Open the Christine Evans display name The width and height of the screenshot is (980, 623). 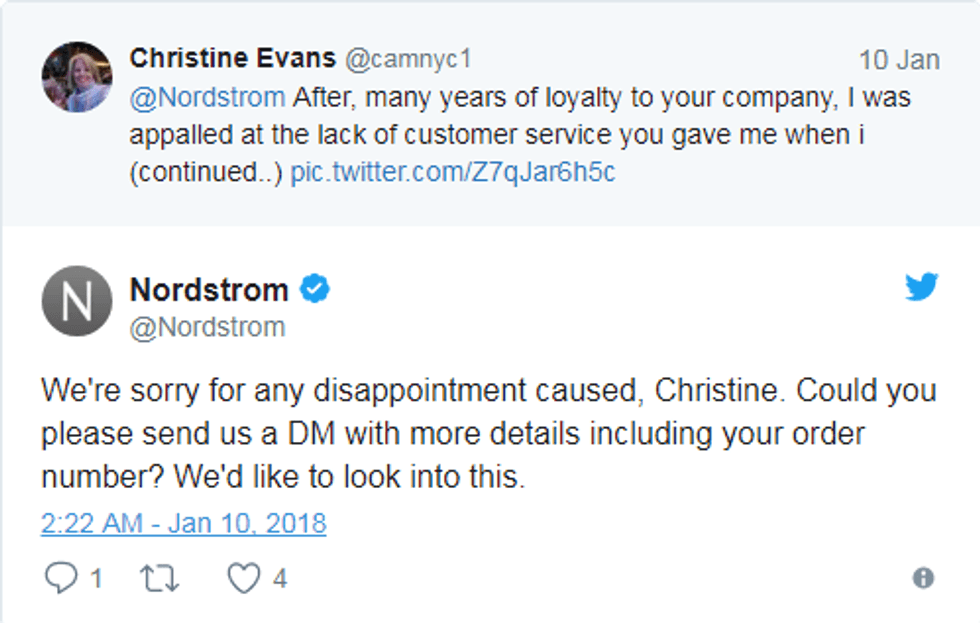[232, 59]
